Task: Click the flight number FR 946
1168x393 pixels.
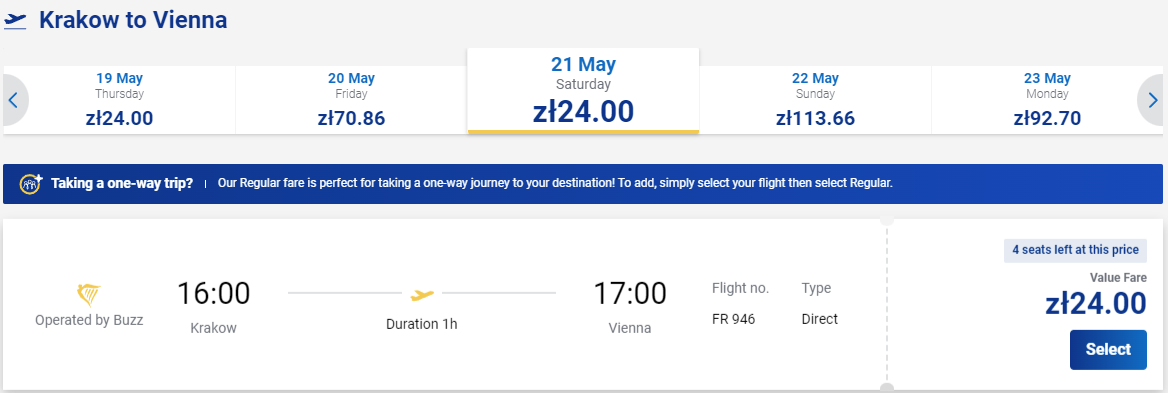Action: (x=734, y=319)
